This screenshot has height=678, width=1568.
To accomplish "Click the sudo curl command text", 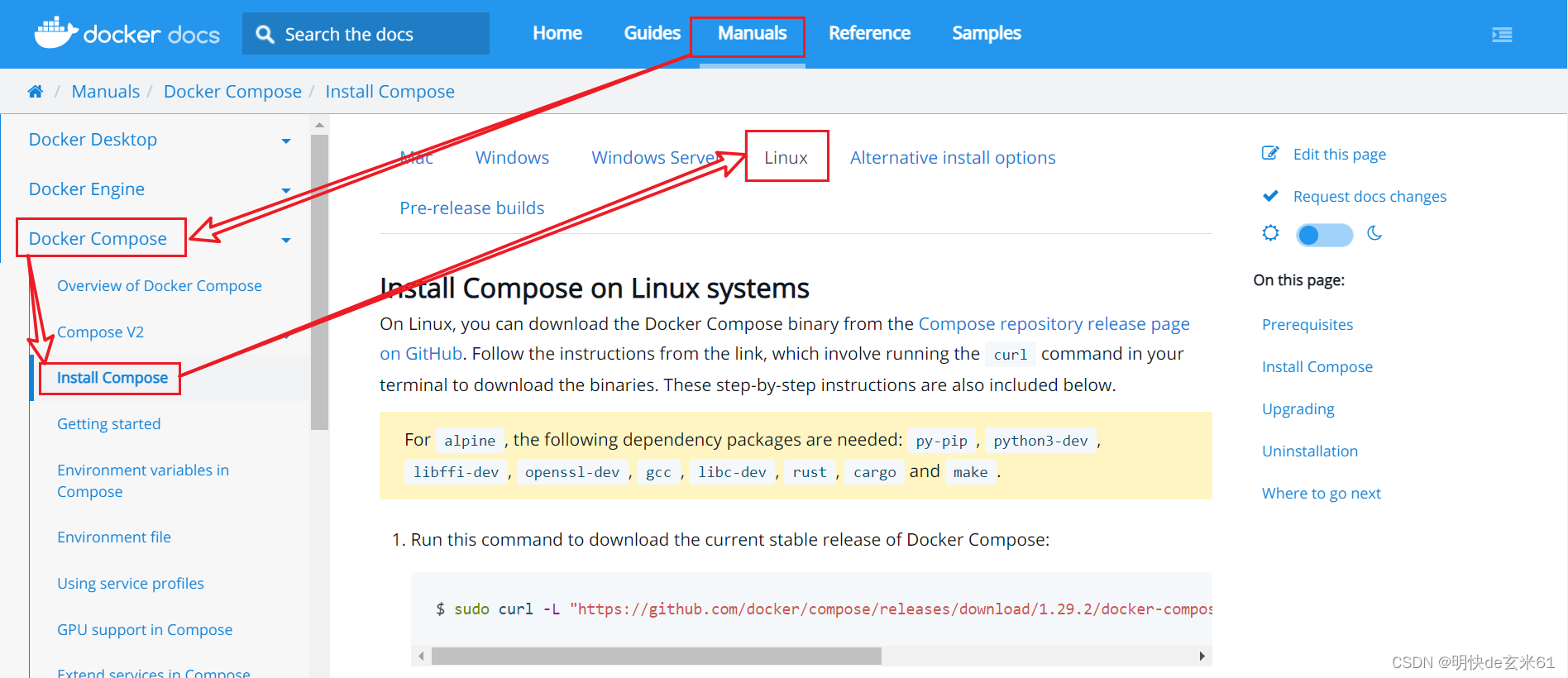I will [823, 609].
